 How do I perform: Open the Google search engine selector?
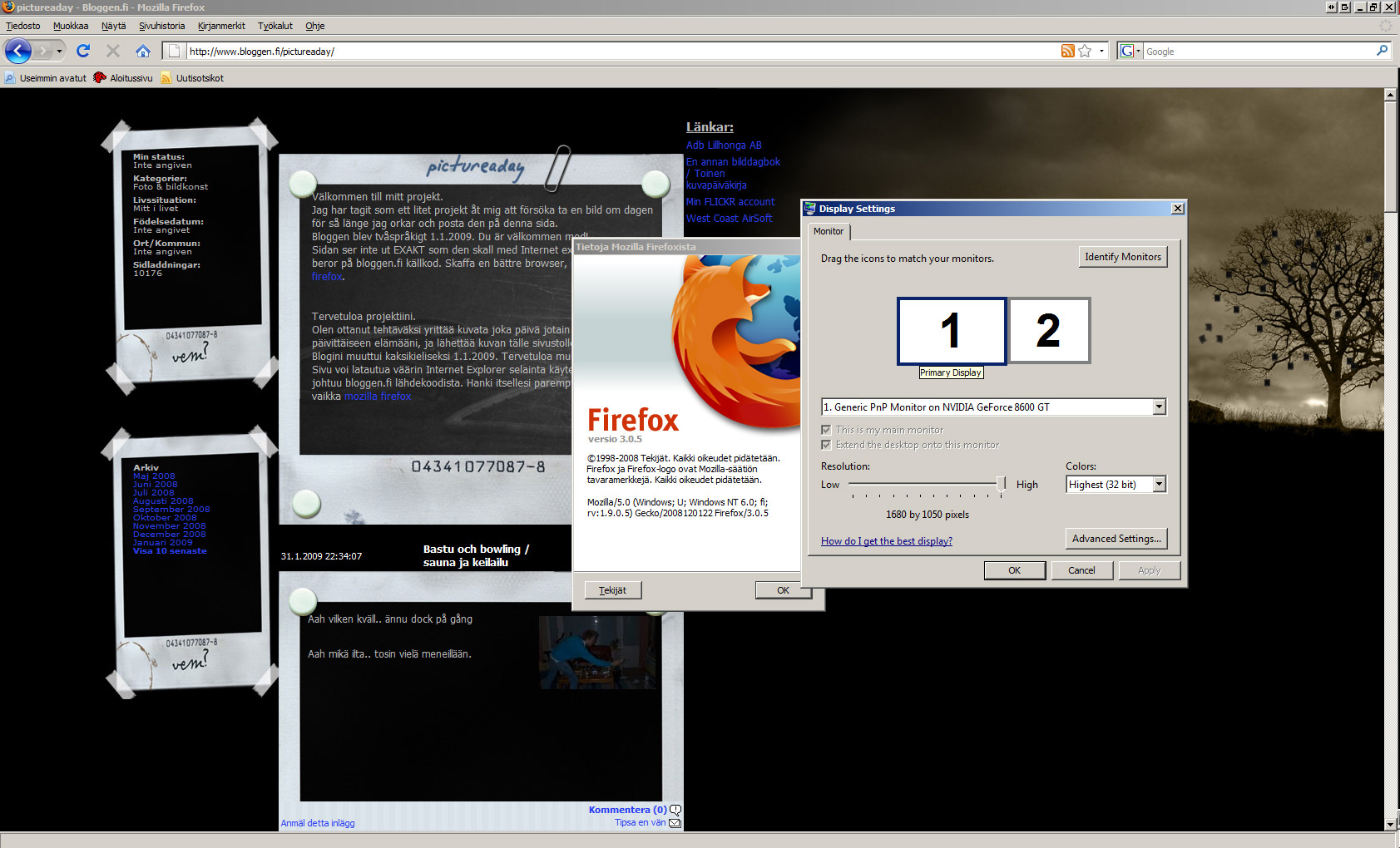[x=1130, y=52]
